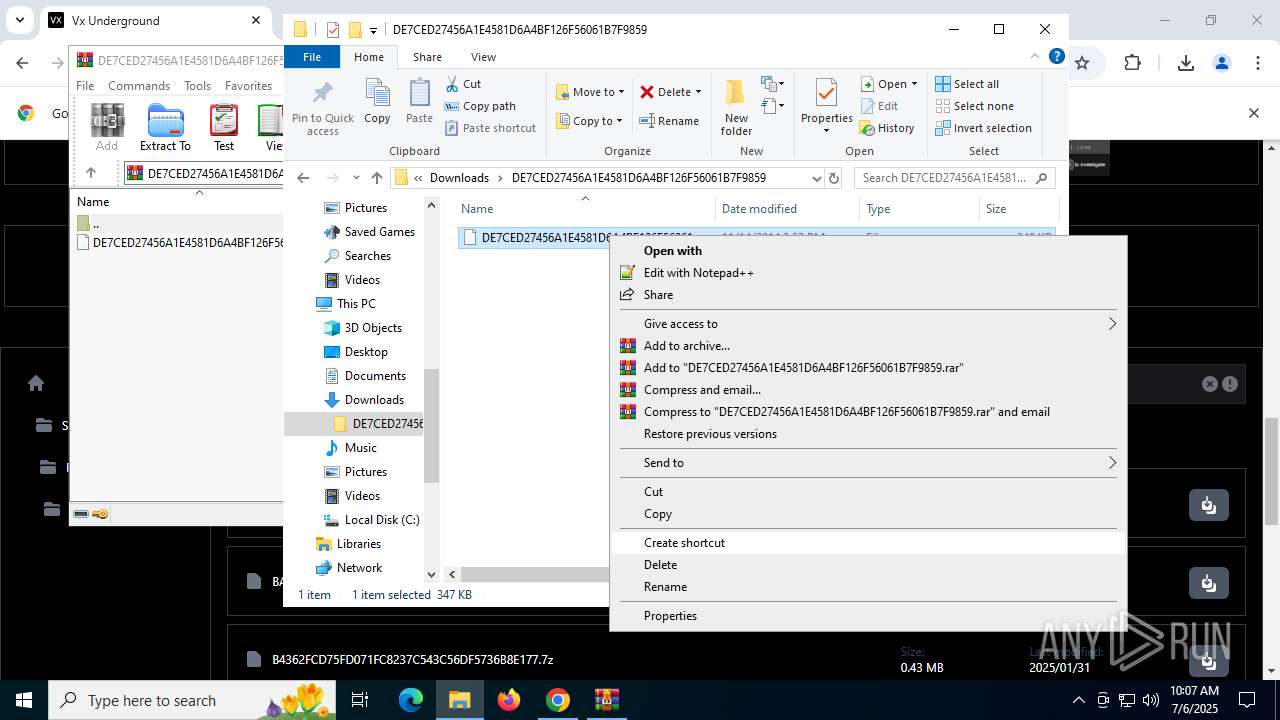1280x720 pixels.
Task: Click the Cut scissors ribbon item
Action: point(463,84)
